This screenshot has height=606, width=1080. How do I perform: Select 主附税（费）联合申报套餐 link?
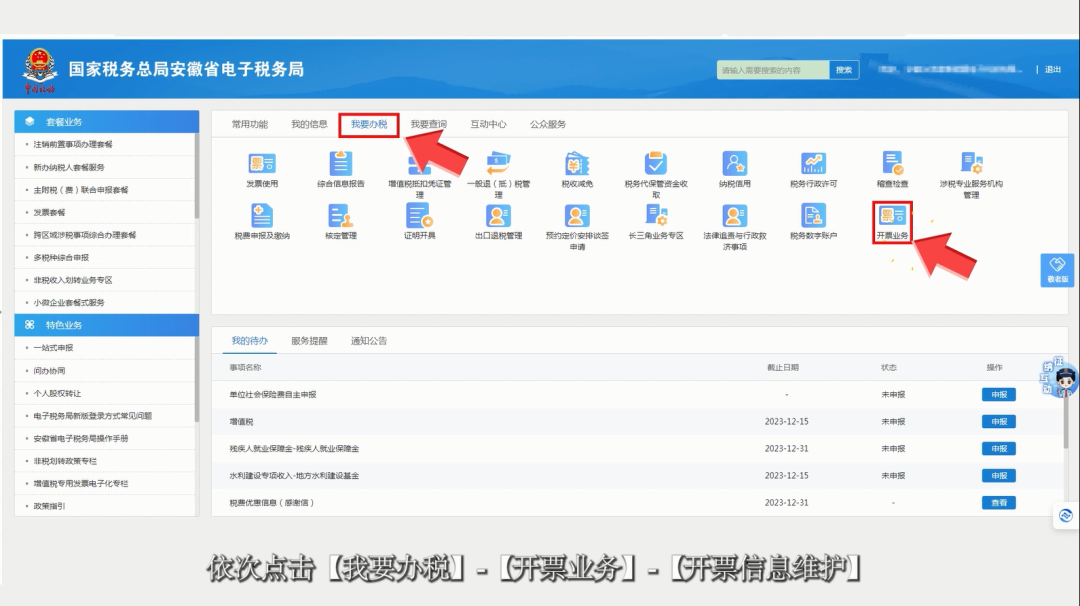pos(81,190)
